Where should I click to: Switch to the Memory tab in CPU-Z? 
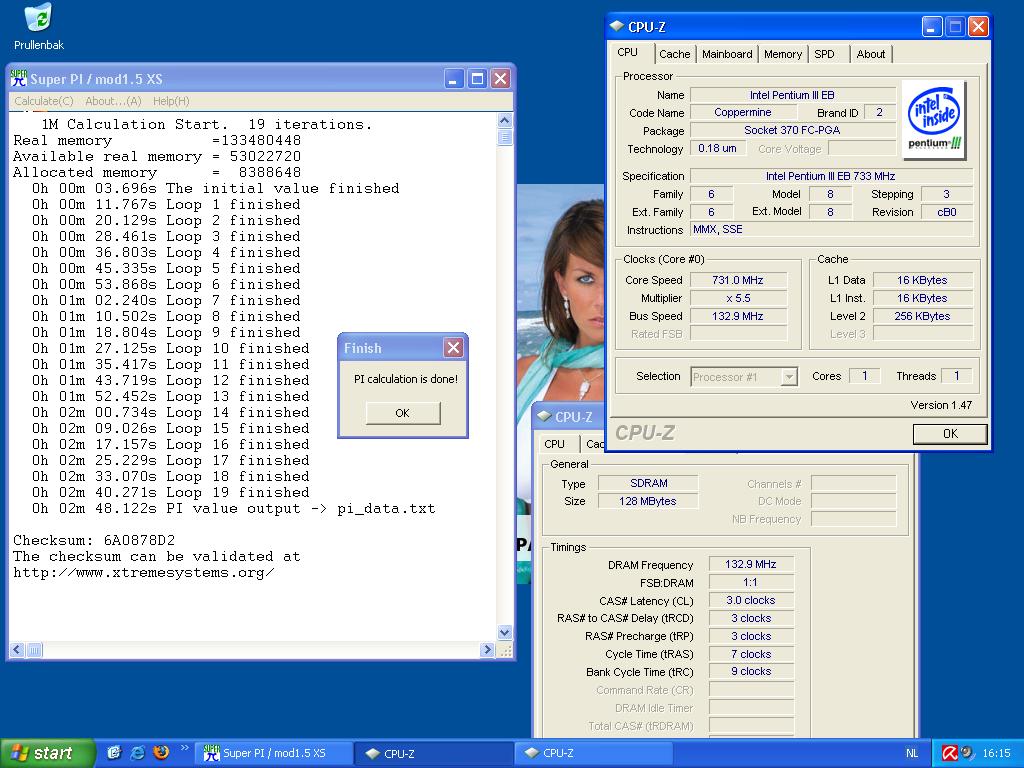pyautogui.click(x=783, y=54)
